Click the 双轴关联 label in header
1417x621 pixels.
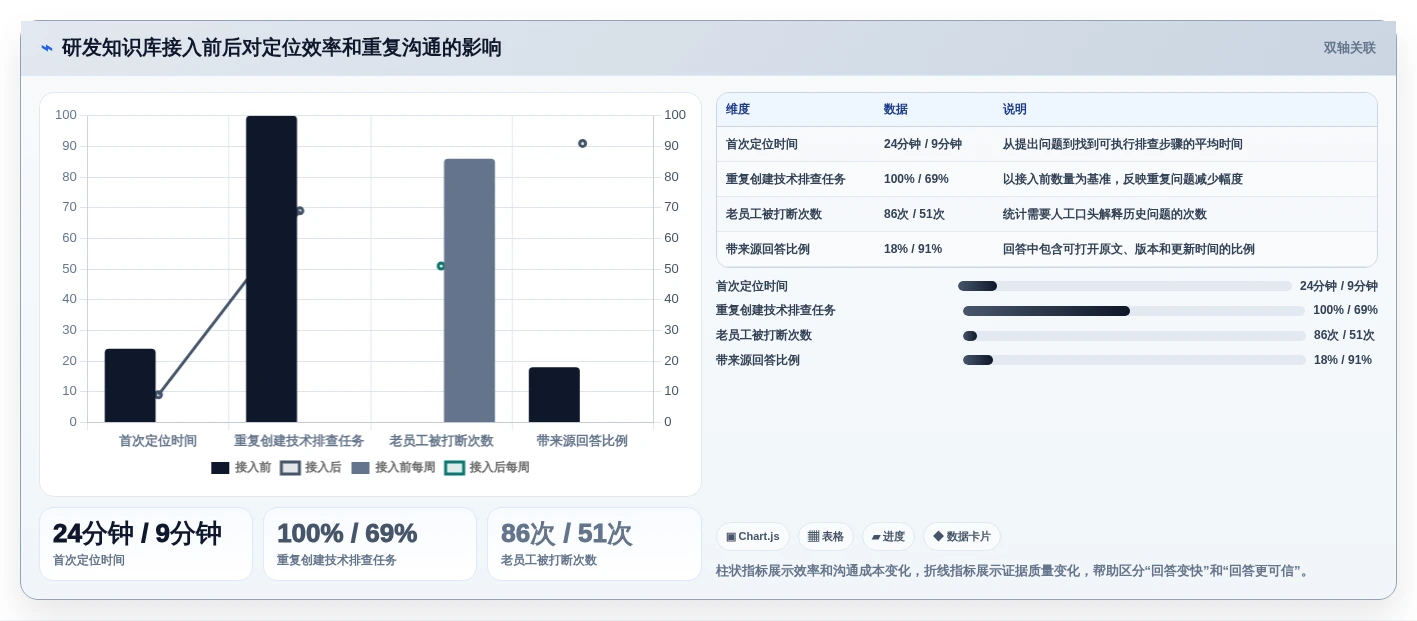(x=1350, y=48)
